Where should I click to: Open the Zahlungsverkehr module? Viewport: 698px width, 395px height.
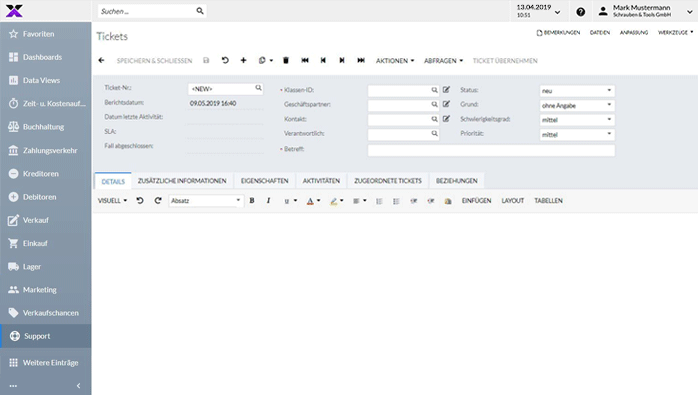tap(45, 151)
